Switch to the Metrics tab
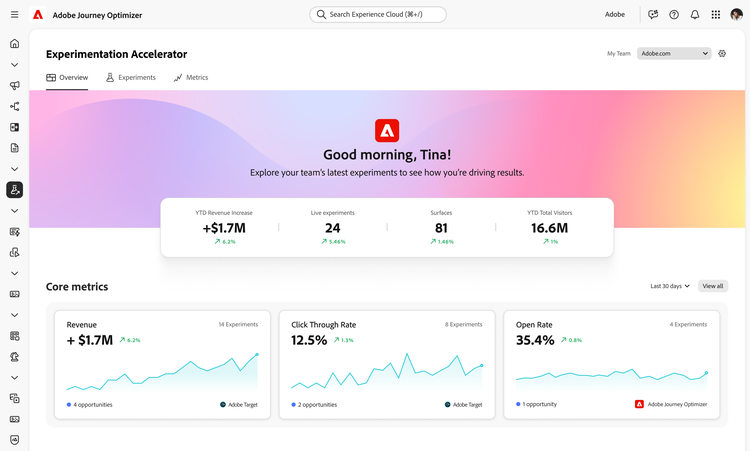The height and width of the screenshot is (451, 750). (191, 77)
